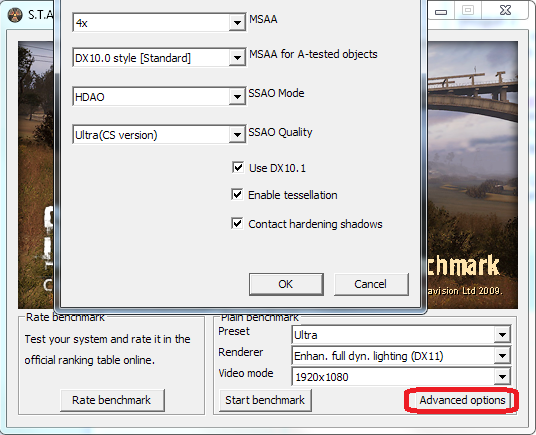
Task: Uncheck Contact hardening shadows
Action: click(238, 223)
